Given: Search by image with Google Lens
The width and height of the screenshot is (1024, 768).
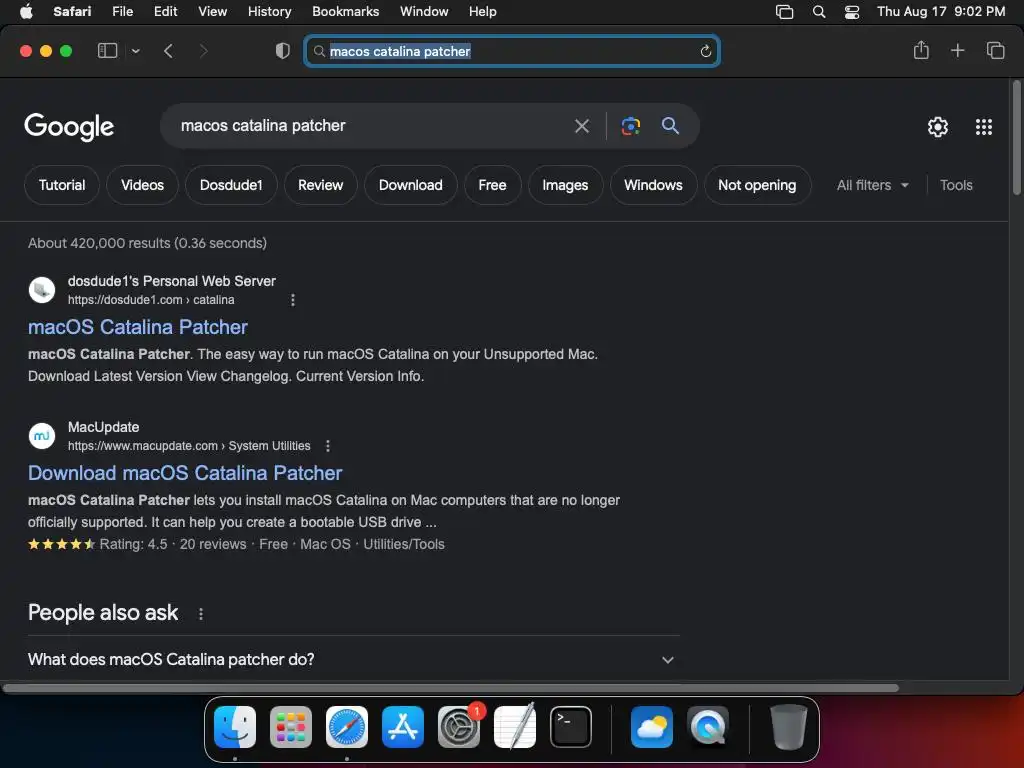Looking at the screenshot, I should point(630,126).
